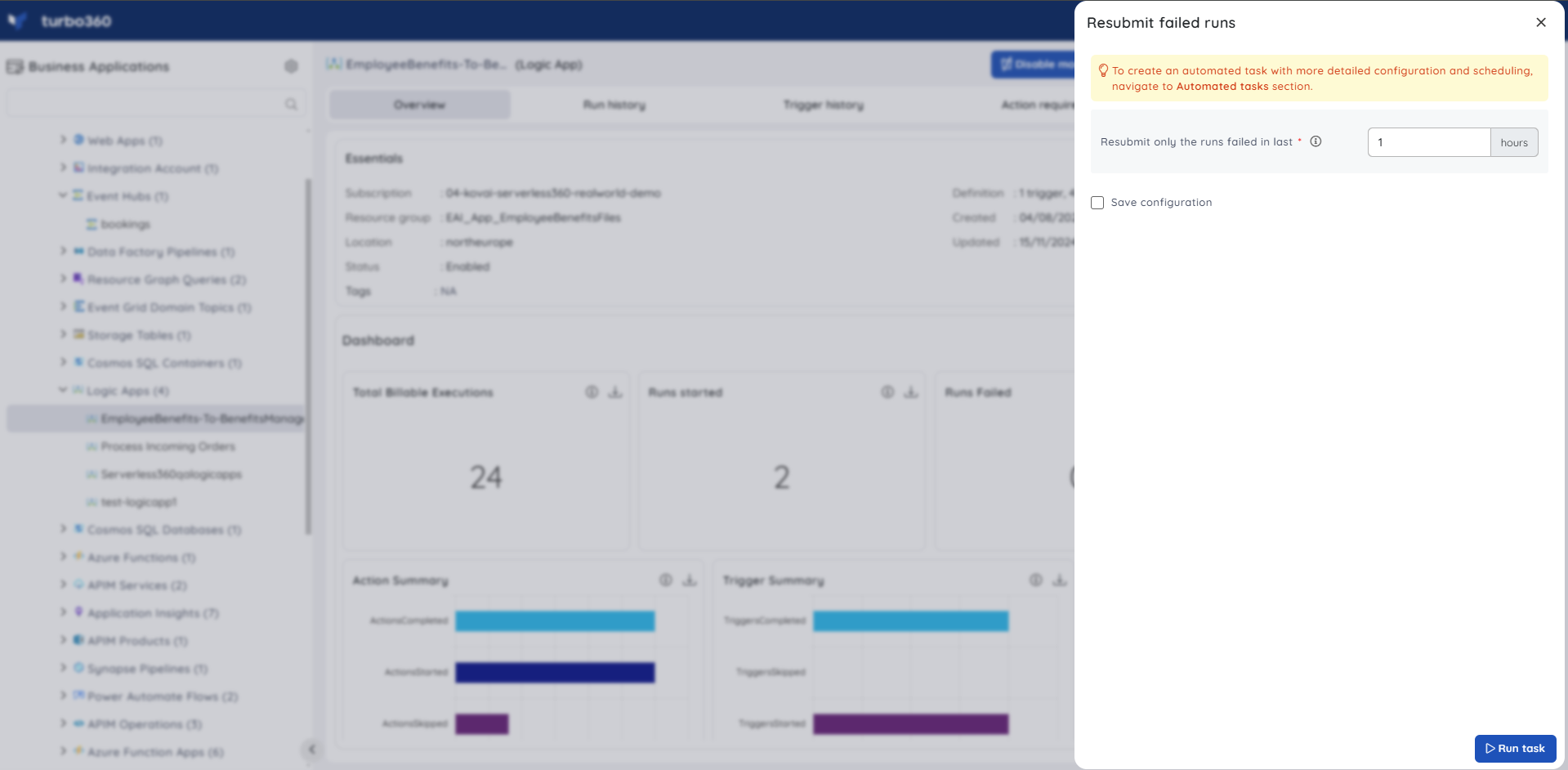Close the Resubmit failed runs panel
This screenshot has width=1568, height=770.
pyautogui.click(x=1540, y=23)
